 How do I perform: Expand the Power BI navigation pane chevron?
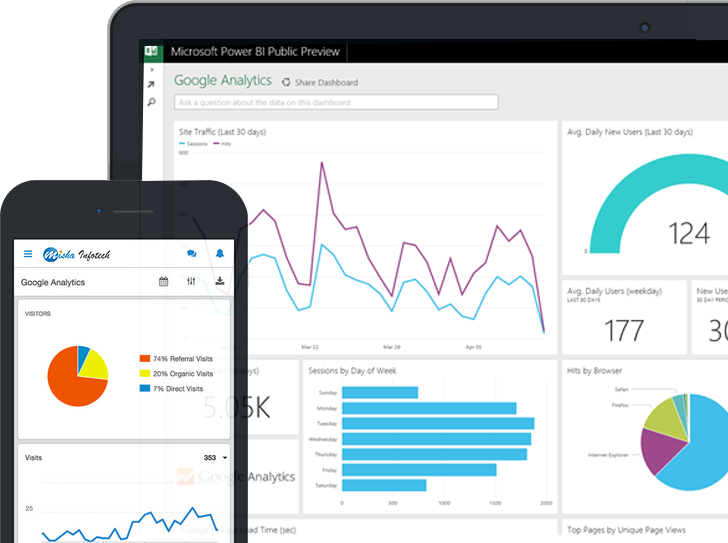(x=152, y=70)
